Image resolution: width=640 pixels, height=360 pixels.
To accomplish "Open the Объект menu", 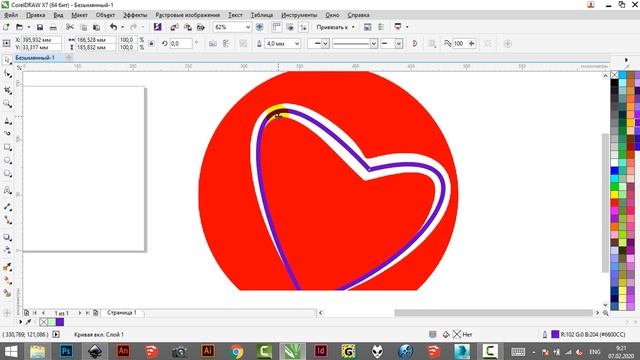I will [x=105, y=15].
